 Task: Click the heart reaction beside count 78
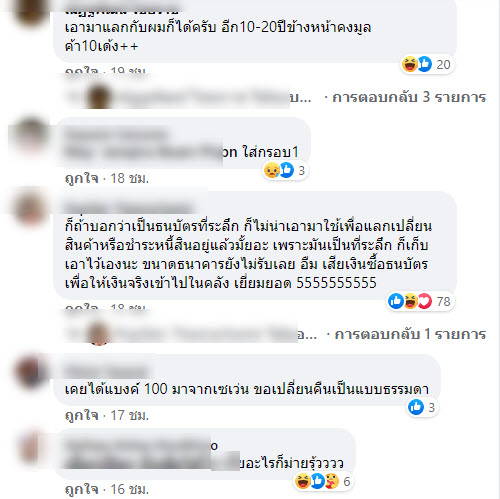425,301
